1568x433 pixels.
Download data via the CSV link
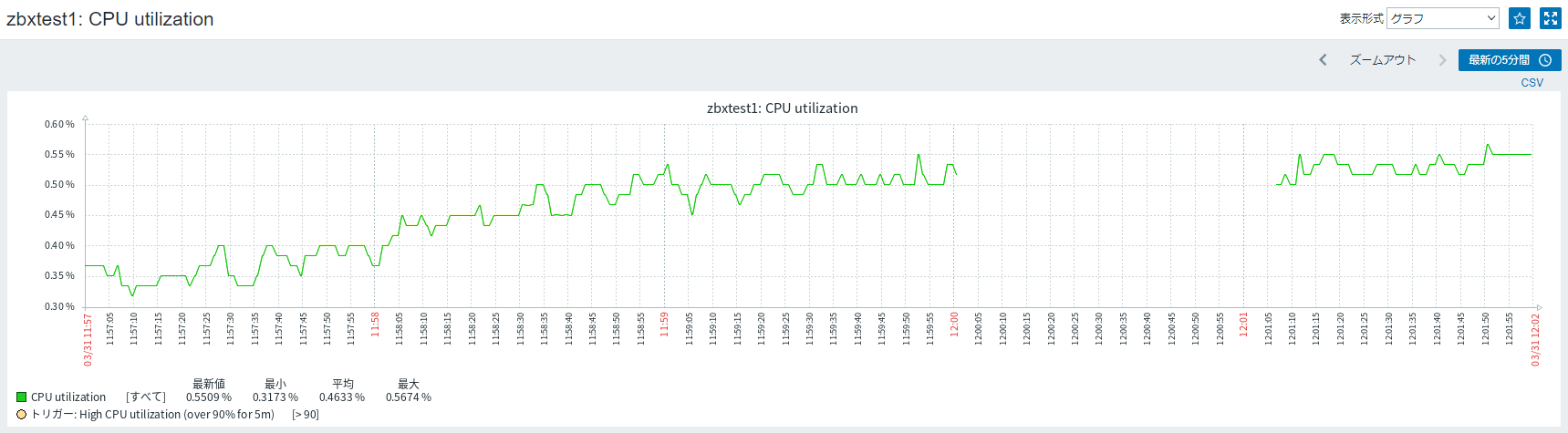[1532, 83]
